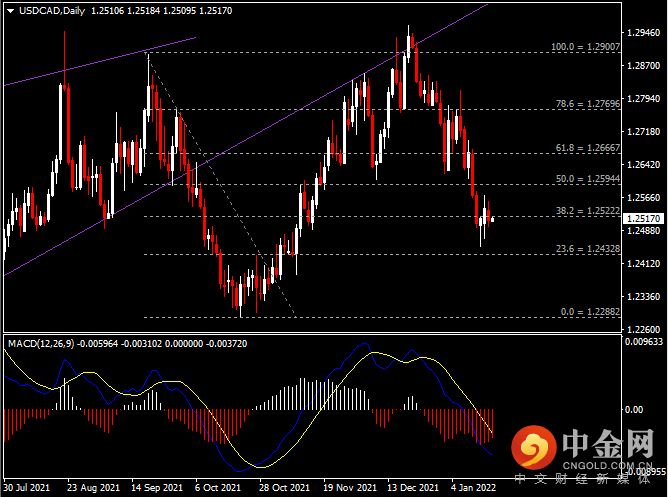The image size is (668, 497).
Task: Click the 38.2 Fibonacci level label
Action: pyautogui.click(x=587, y=211)
